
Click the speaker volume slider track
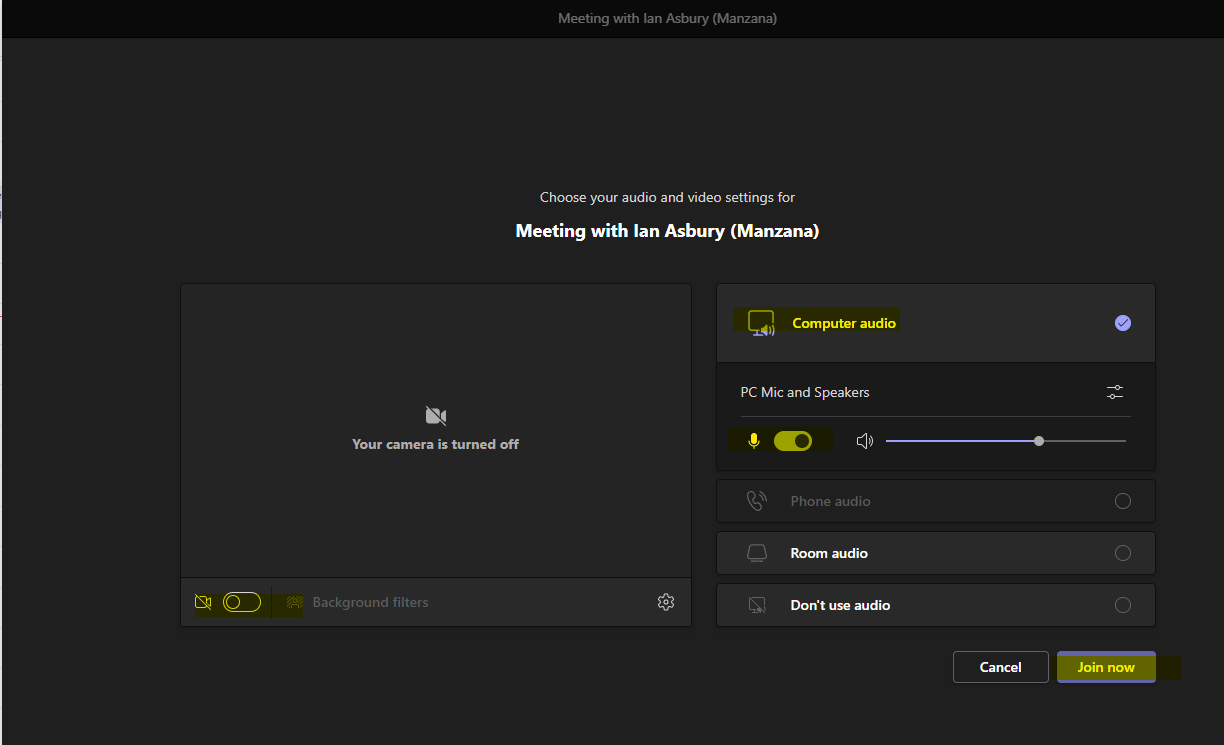click(1006, 441)
